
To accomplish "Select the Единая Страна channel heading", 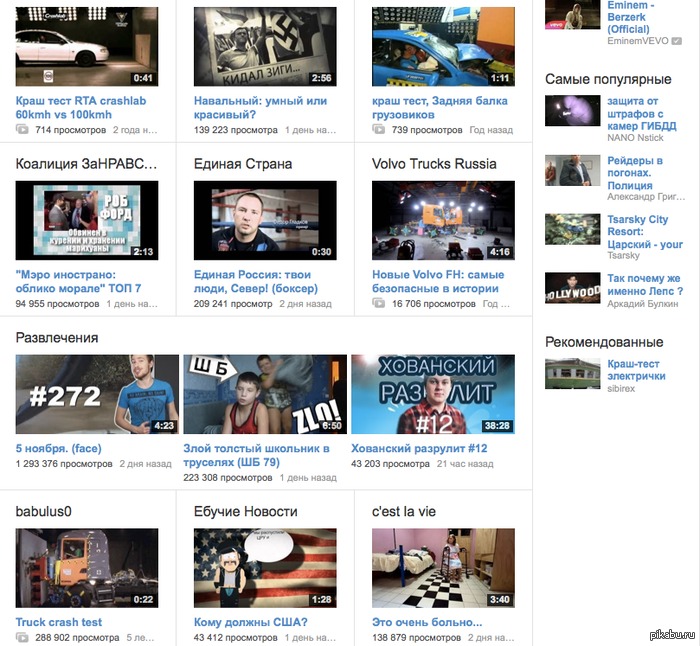I will pos(243,163).
